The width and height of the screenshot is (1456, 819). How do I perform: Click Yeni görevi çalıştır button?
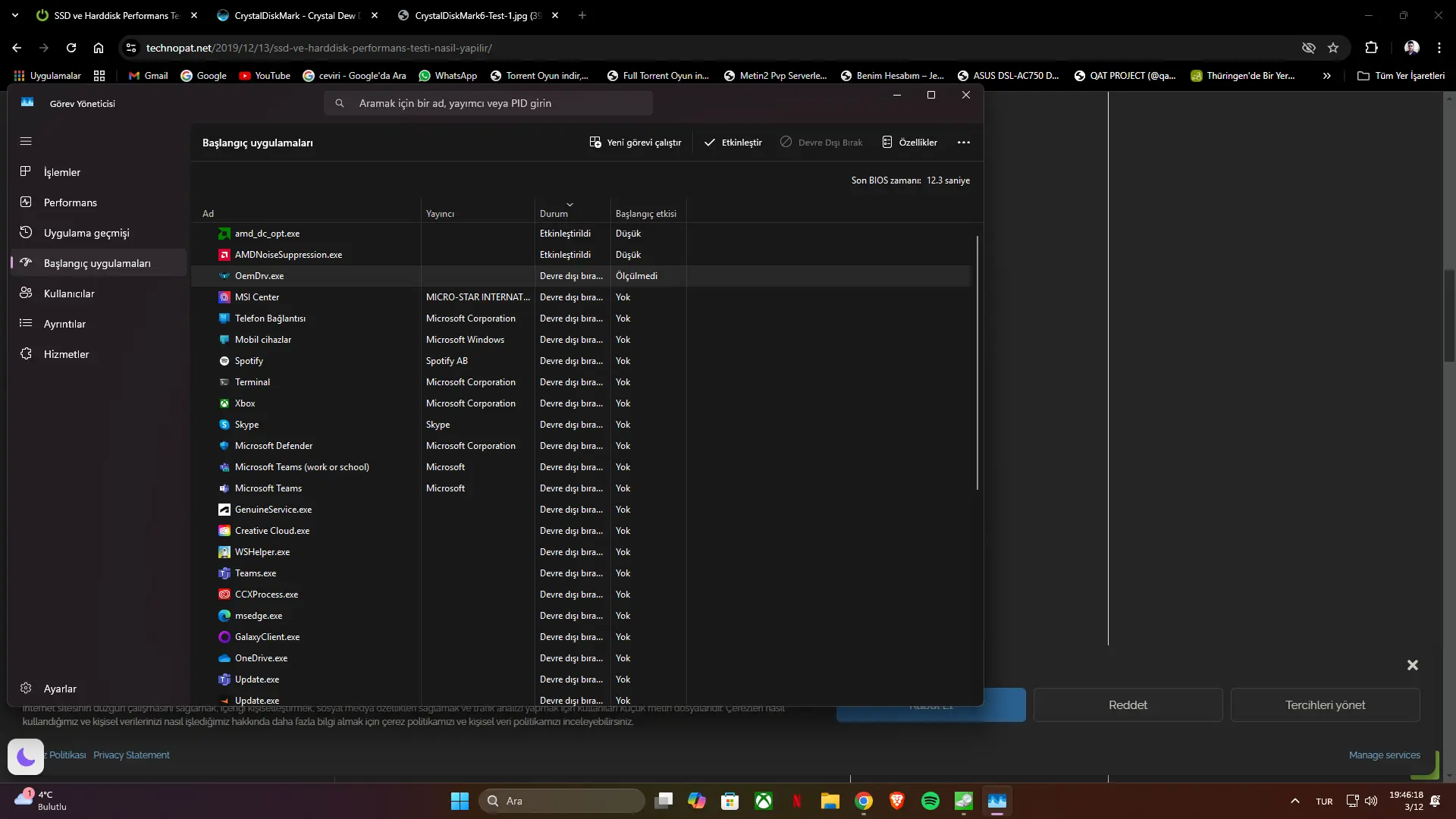[x=635, y=143]
